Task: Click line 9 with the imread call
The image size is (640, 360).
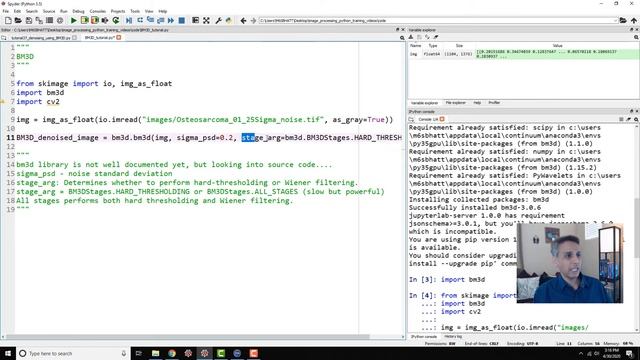Action: tap(204, 120)
